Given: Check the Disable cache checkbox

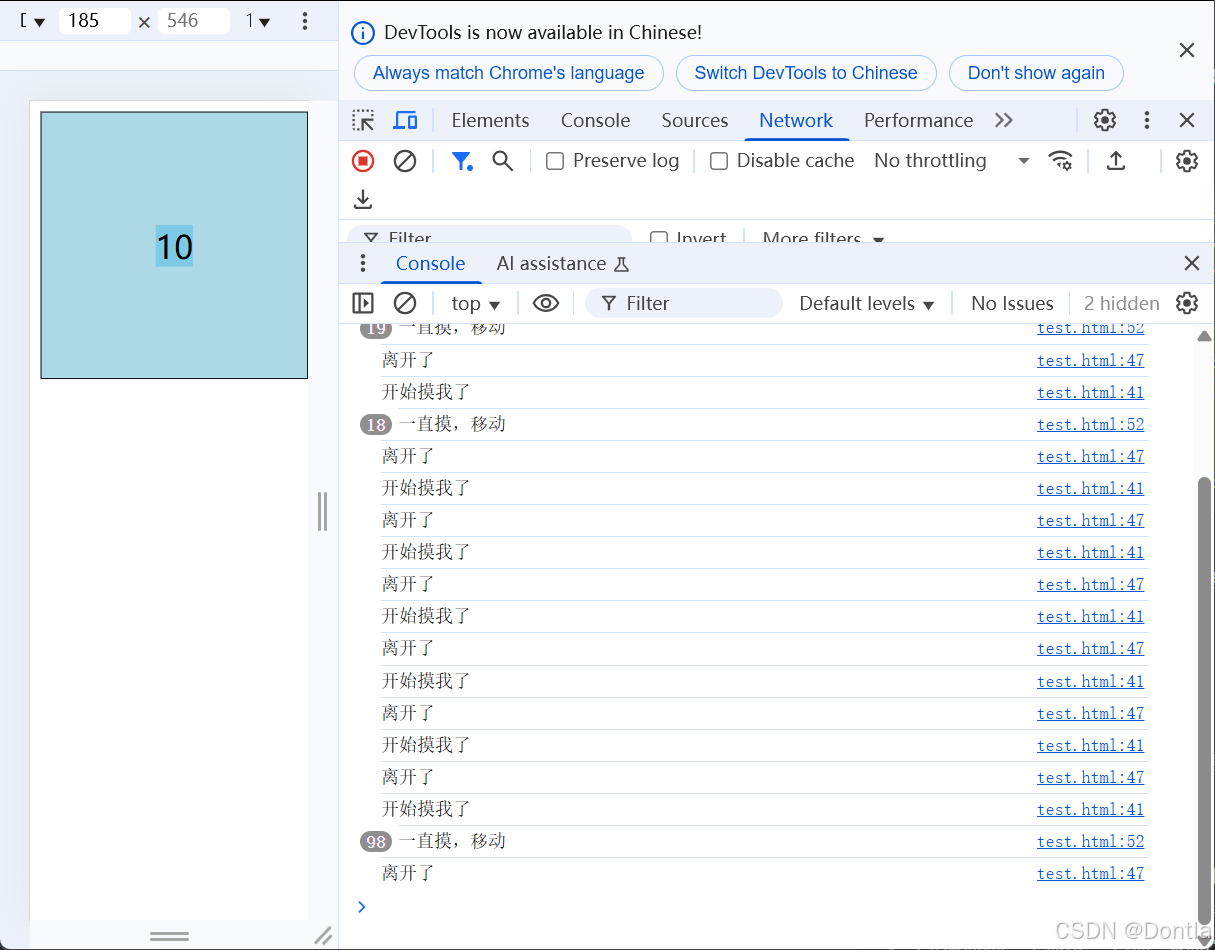Looking at the screenshot, I should (x=718, y=160).
